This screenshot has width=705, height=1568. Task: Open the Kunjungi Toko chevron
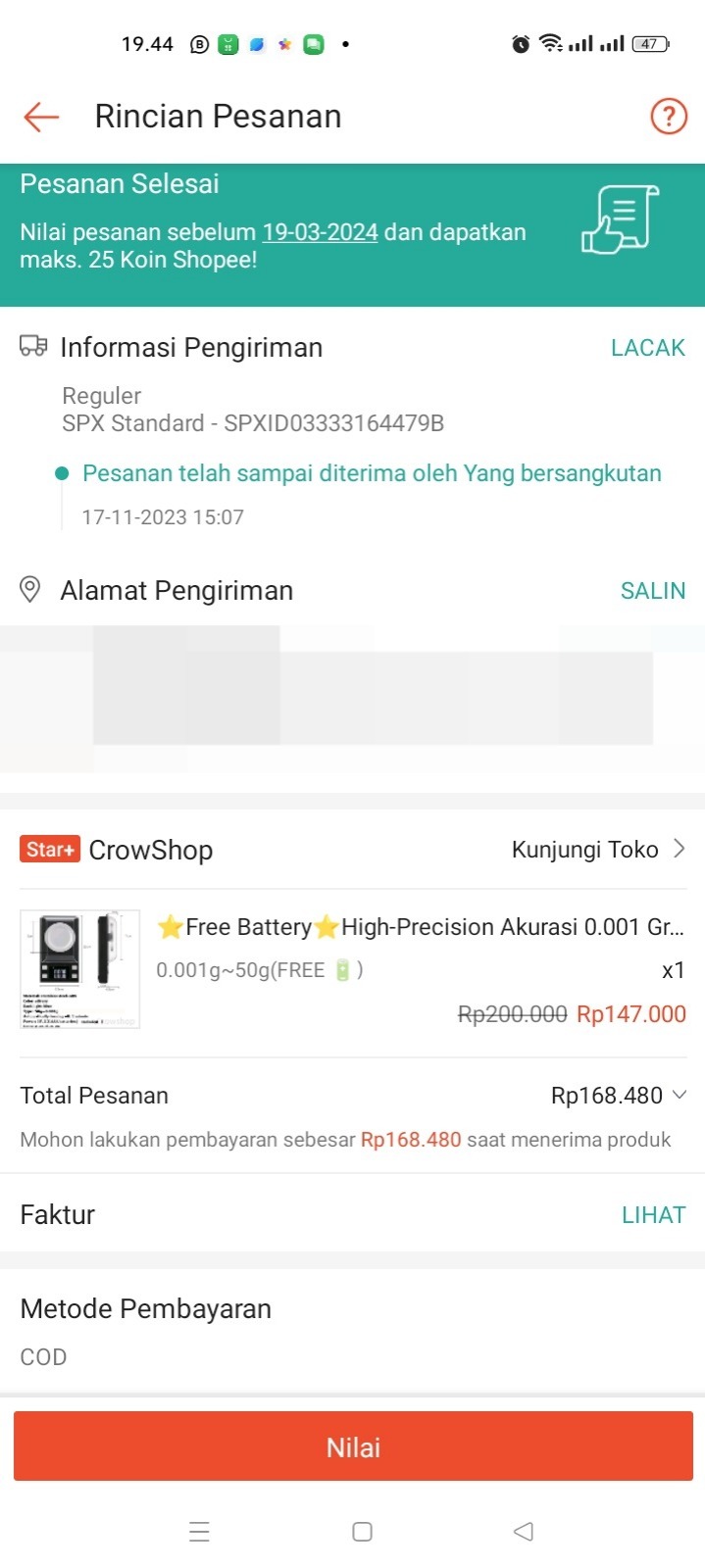[x=680, y=849]
